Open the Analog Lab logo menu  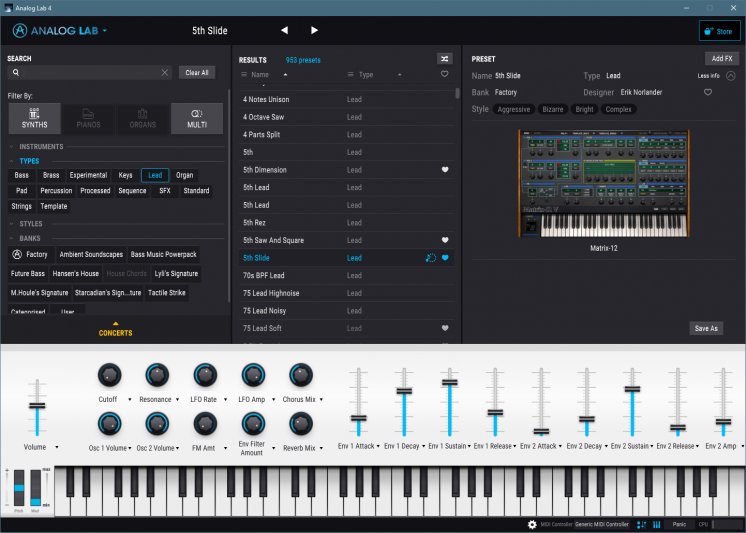59,31
